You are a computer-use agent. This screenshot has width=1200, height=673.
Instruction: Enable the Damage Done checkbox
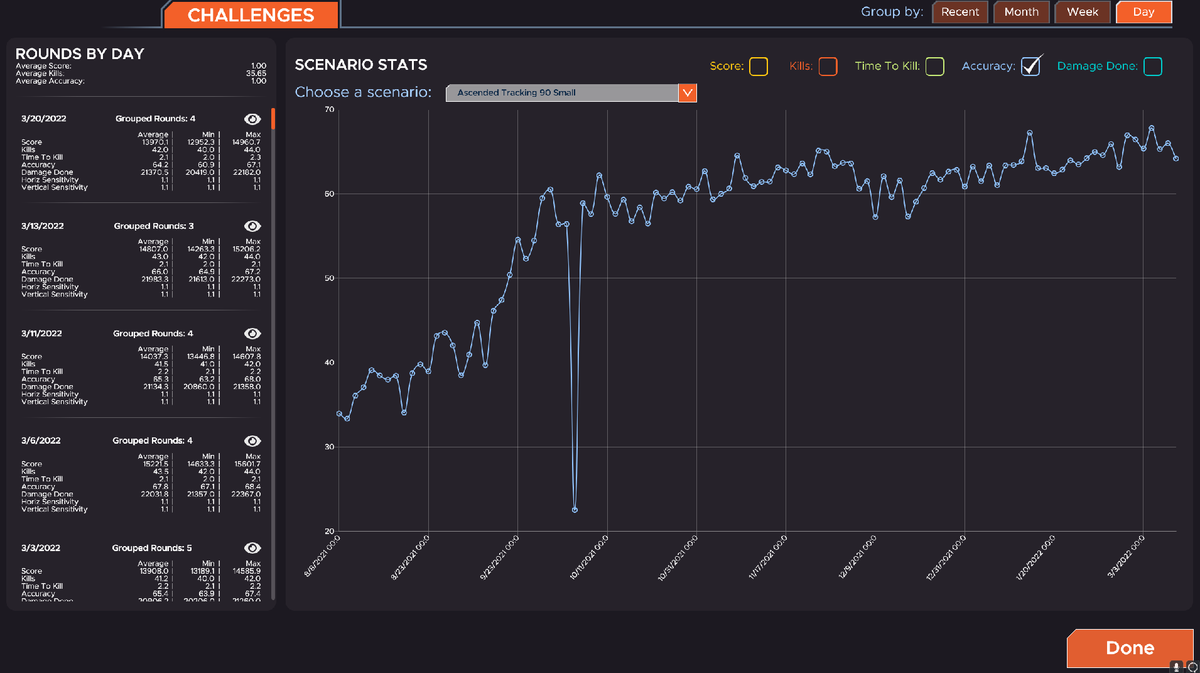click(1153, 67)
